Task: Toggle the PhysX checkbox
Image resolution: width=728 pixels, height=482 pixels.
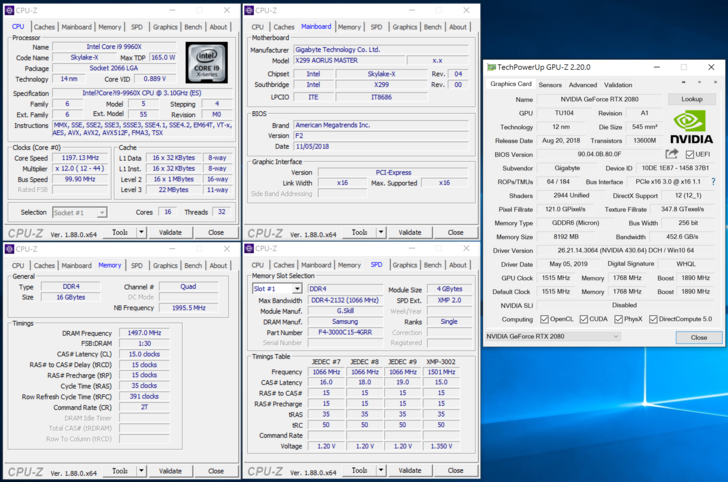Action: point(619,319)
